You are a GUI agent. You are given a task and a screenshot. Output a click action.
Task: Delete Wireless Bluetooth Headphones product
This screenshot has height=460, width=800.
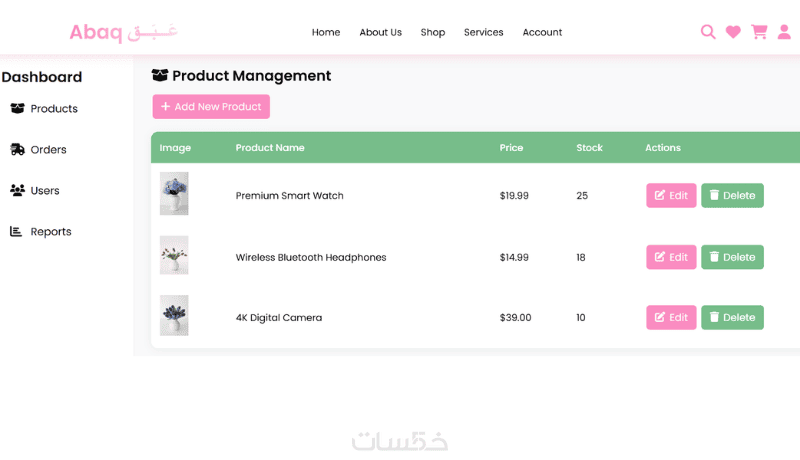pyautogui.click(x=732, y=257)
